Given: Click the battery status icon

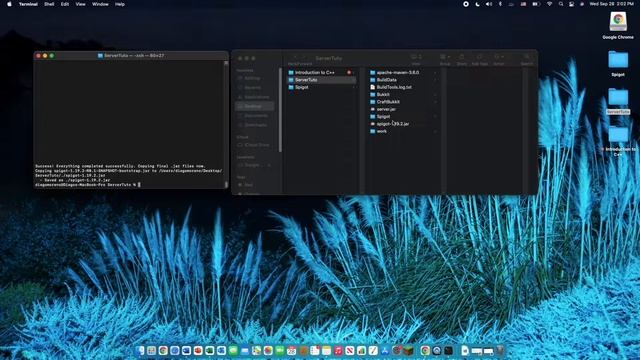Looking at the screenshot, I should pyautogui.click(x=536, y=4).
